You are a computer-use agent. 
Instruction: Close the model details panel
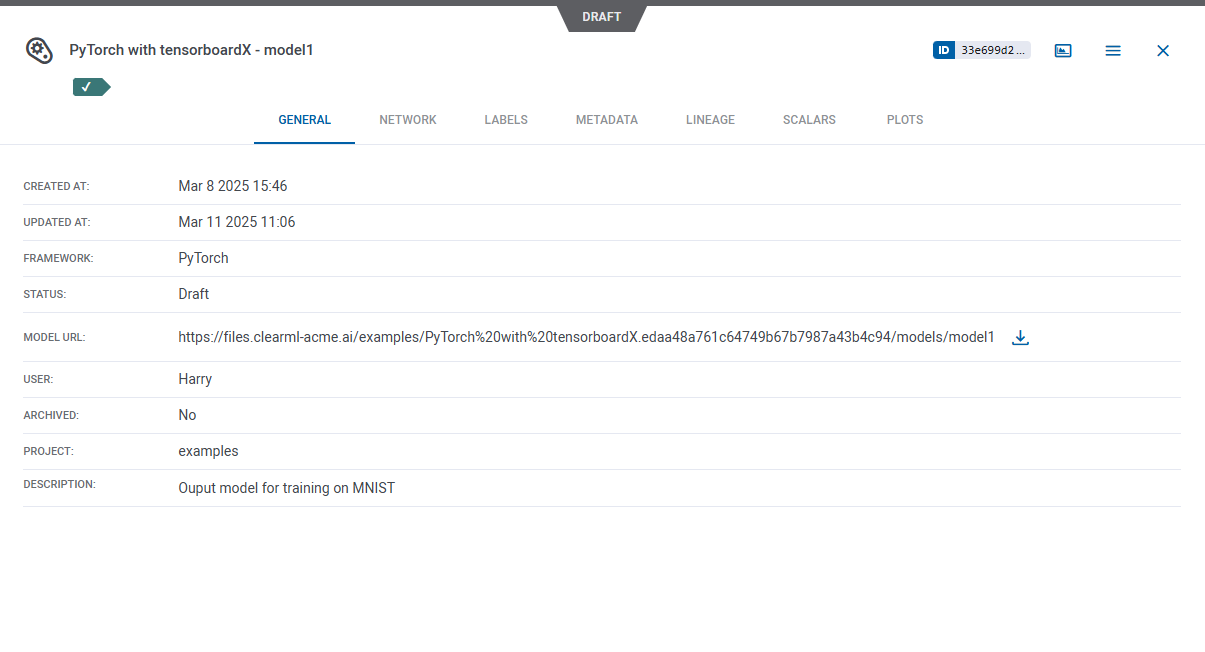tap(1163, 50)
